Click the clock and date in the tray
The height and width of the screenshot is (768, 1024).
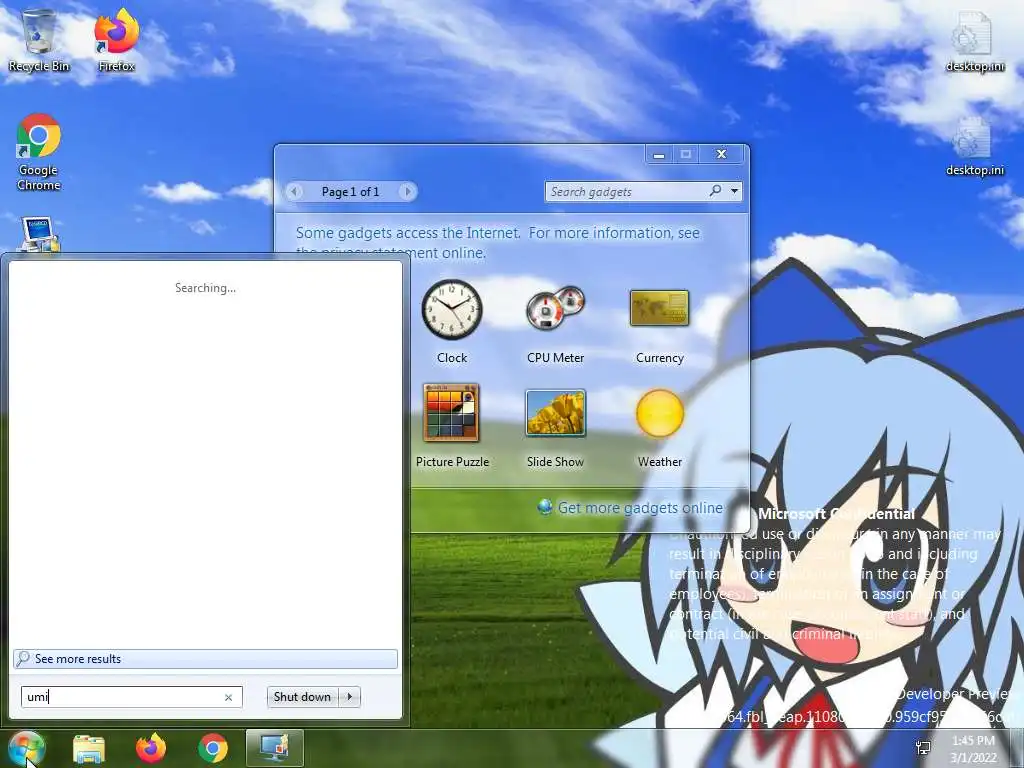[x=972, y=749]
